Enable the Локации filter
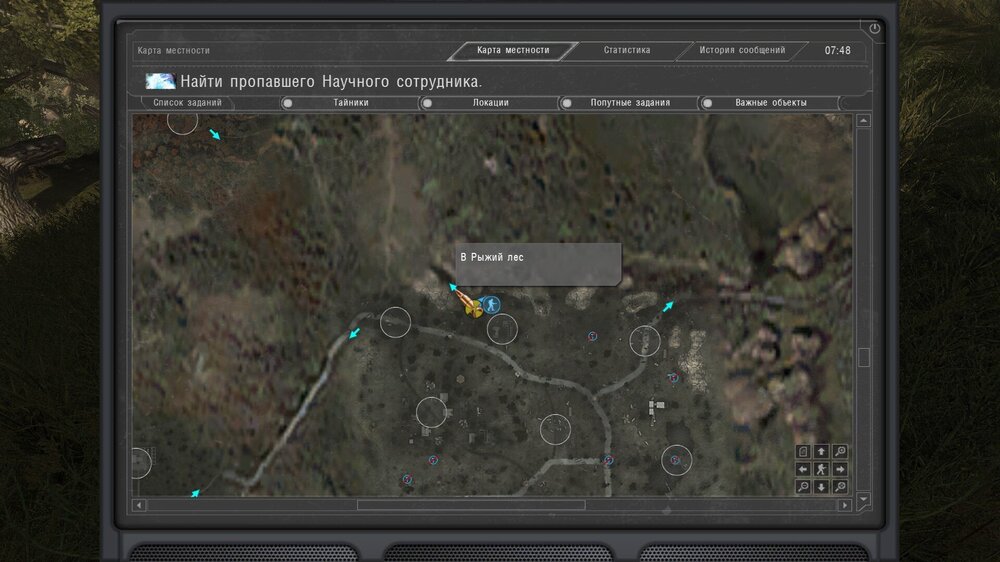1000x562 pixels. [427, 103]
